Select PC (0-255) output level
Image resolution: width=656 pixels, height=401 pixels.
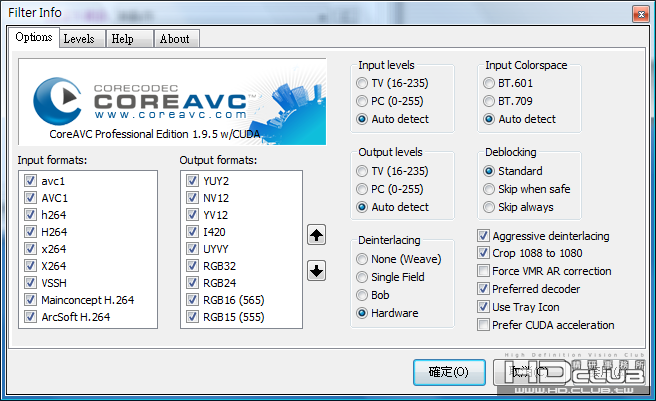point(362,189)
